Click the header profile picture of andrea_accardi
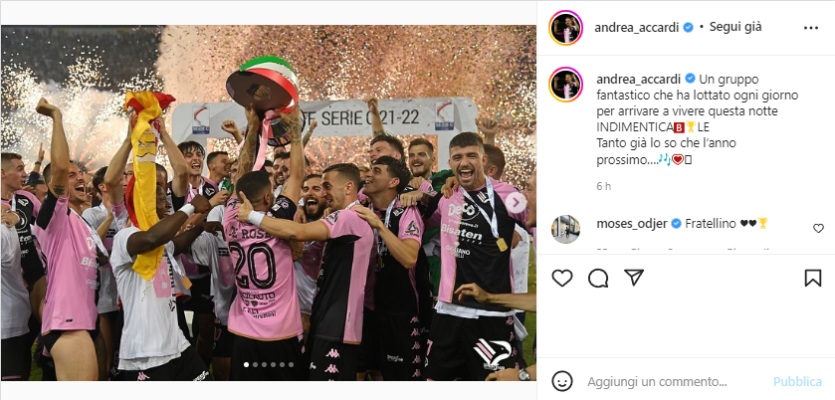This screenshot has height=400, width=835. (566, 28)
